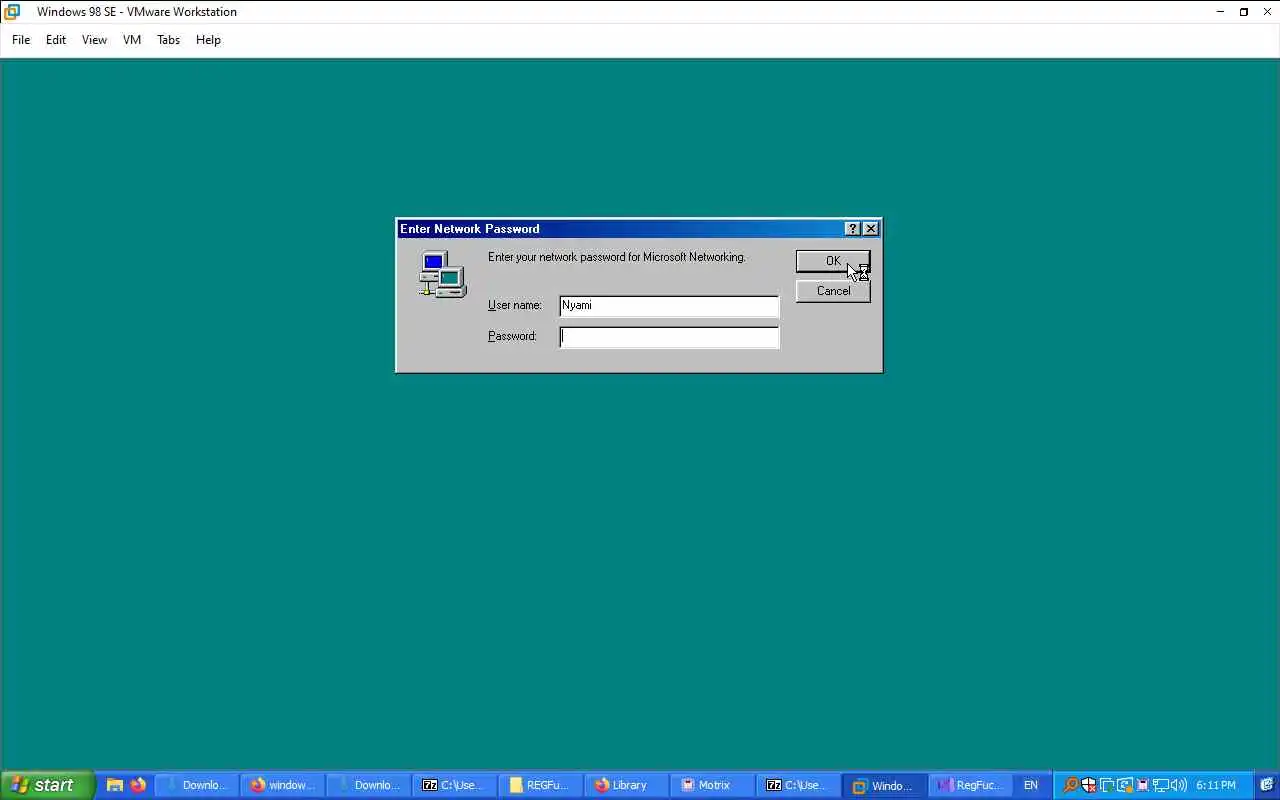Open the VMware View menu
This screenshot has width=1280, height=800.
click(94, 40)
